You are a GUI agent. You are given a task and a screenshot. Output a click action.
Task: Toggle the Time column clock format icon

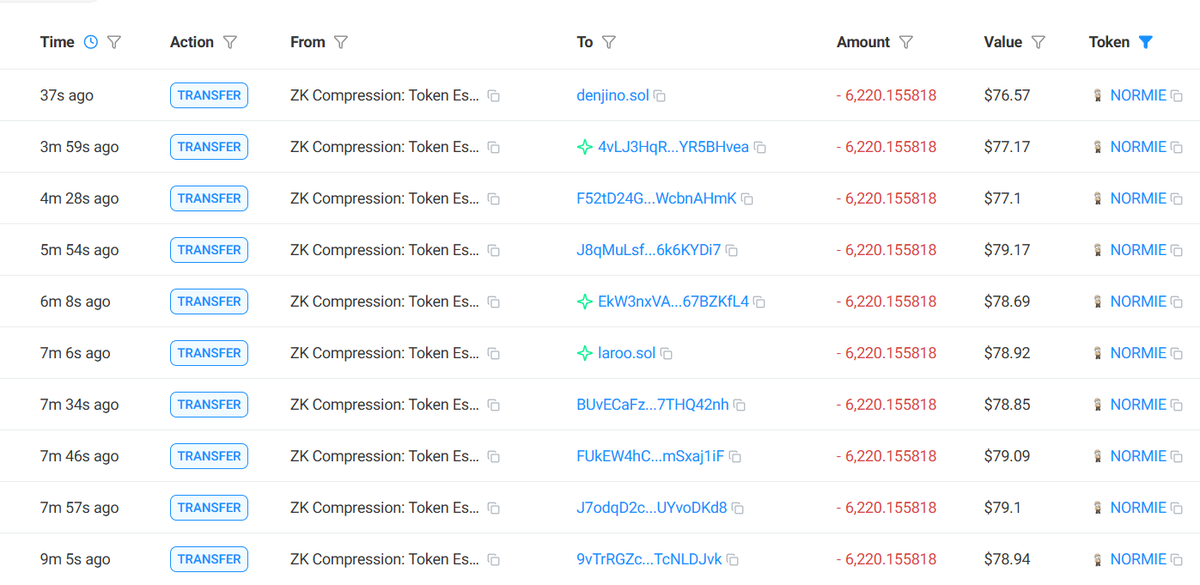[91, 42]
